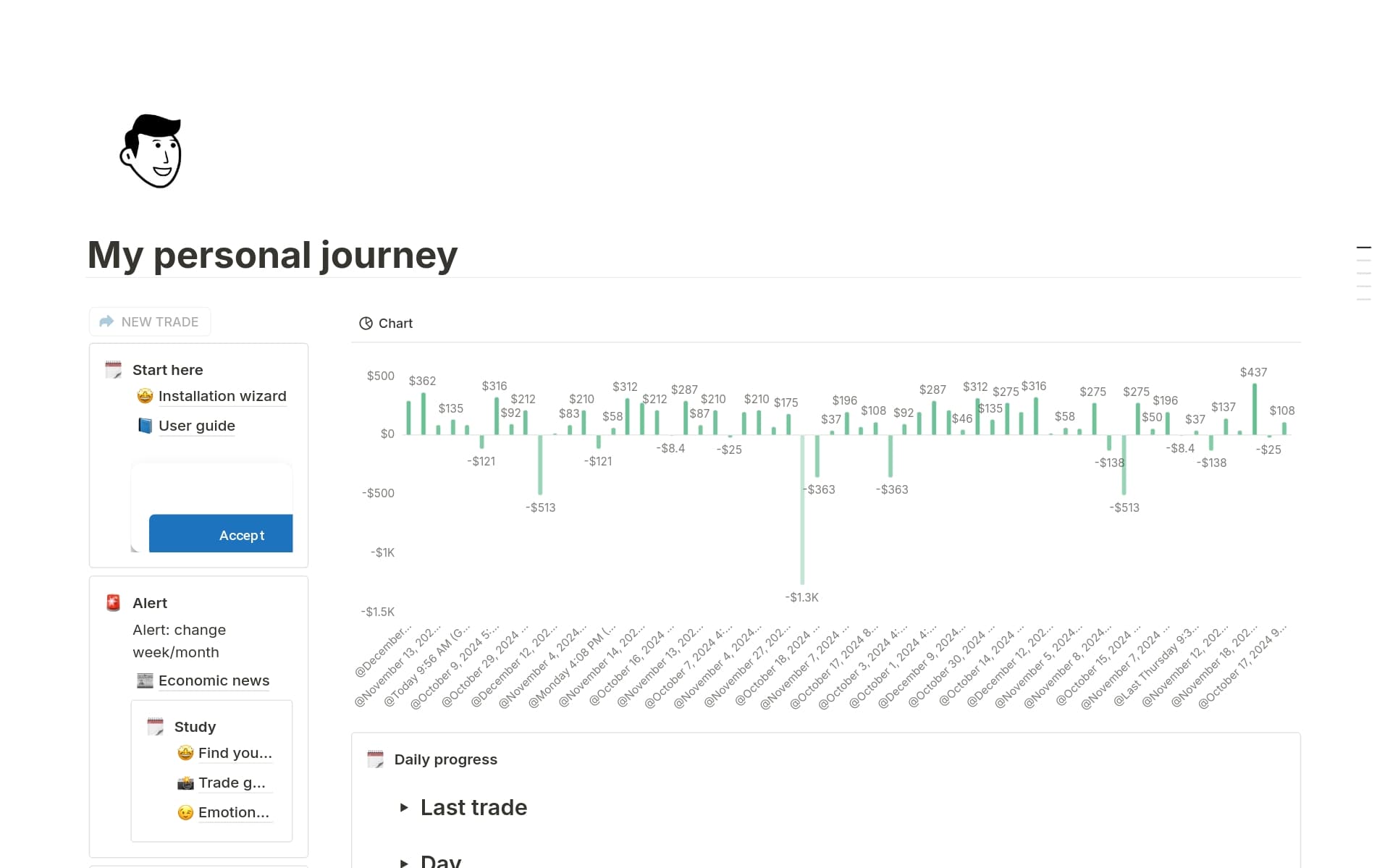1390x868 pixels.
Task: Click the camera icon next to the Trade link
Action: pyautogui.click(x=185, y=783)
